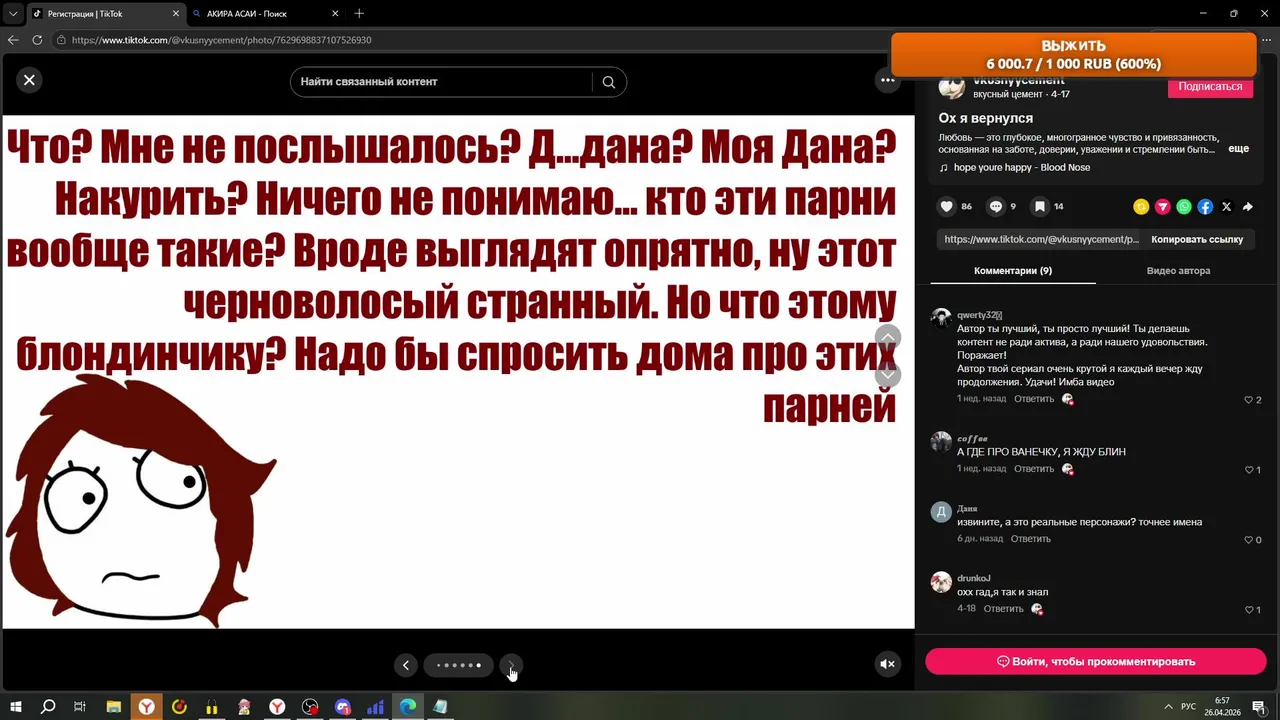
Task: Open Task View on the taskbar
Action: point(80,707)
